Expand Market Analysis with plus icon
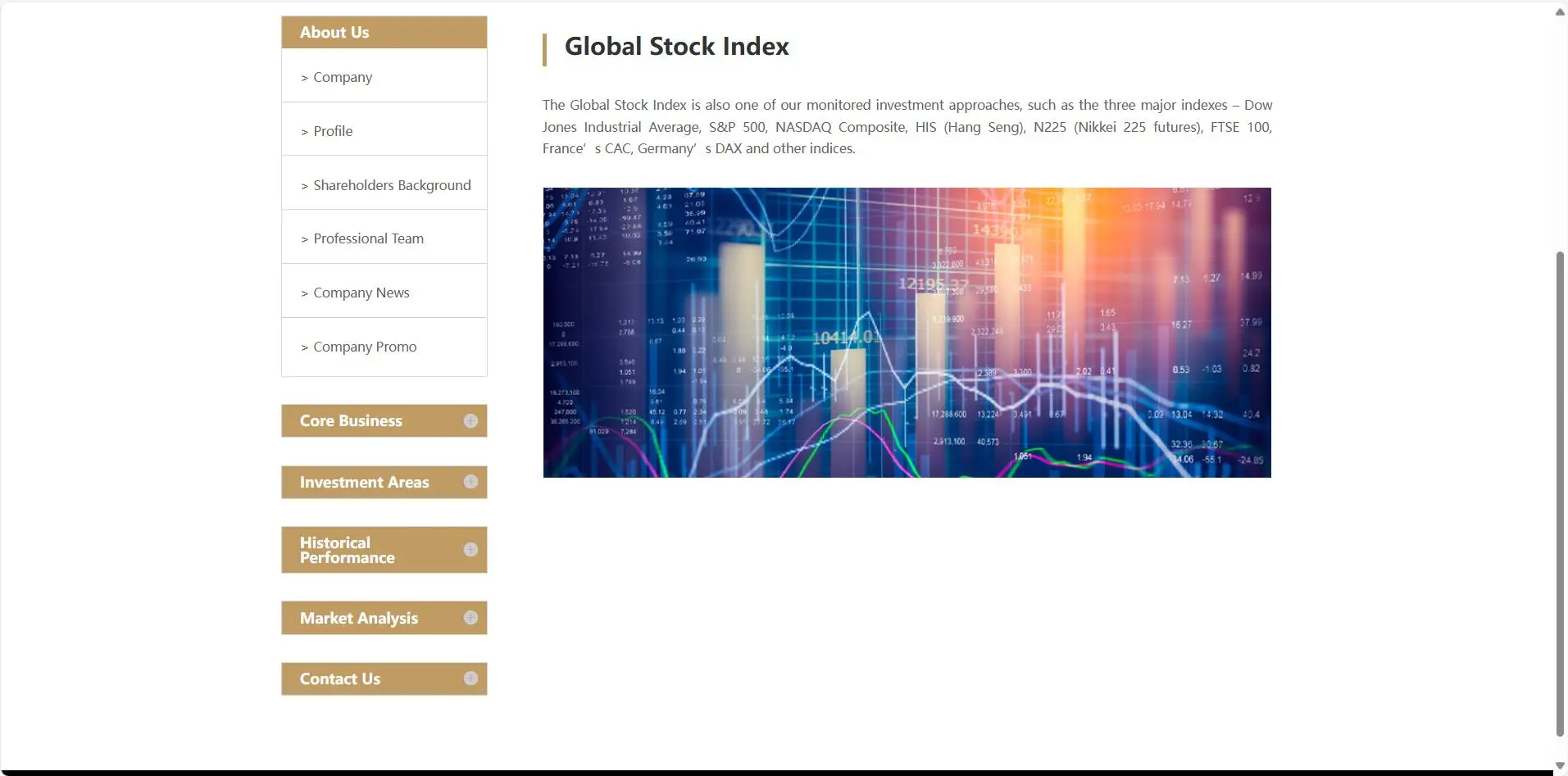This screenshot has width=1568, height=776. [470, 618]
